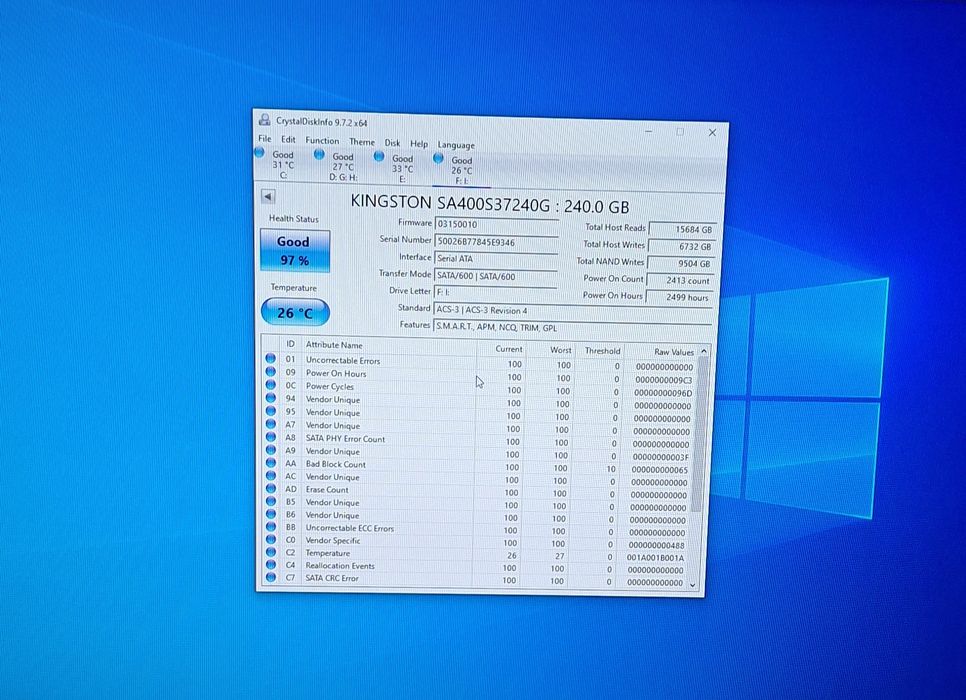Click status icon of attribute B6 row

[x=270, y=513]
